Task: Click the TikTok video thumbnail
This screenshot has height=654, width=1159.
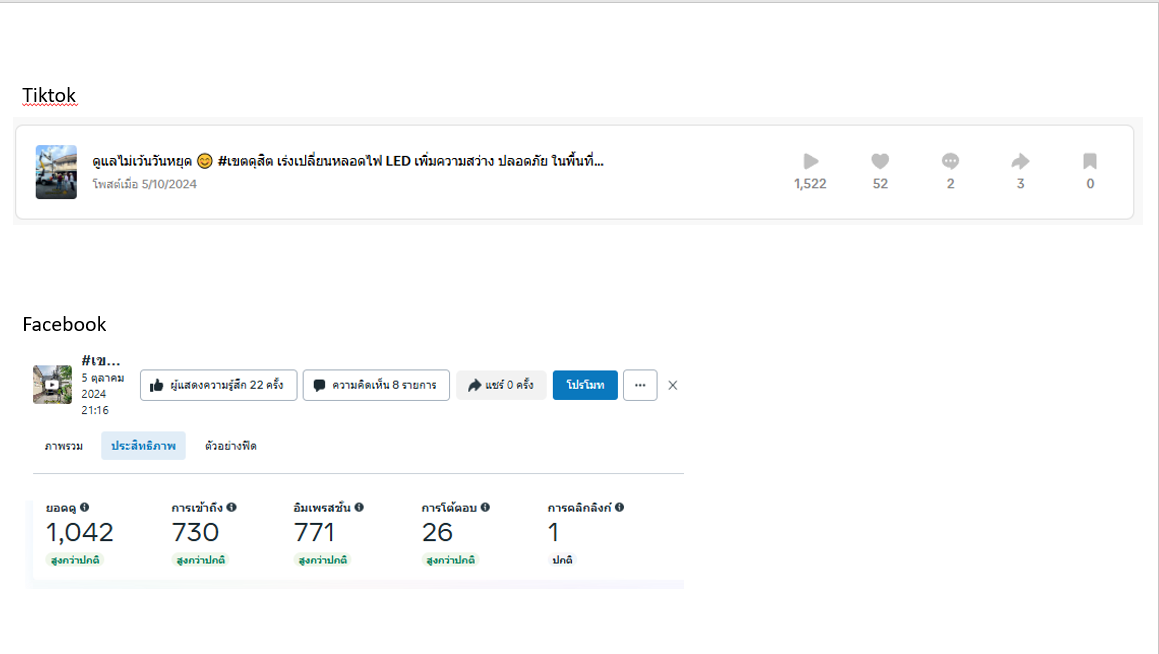Action: pos(56,172)
